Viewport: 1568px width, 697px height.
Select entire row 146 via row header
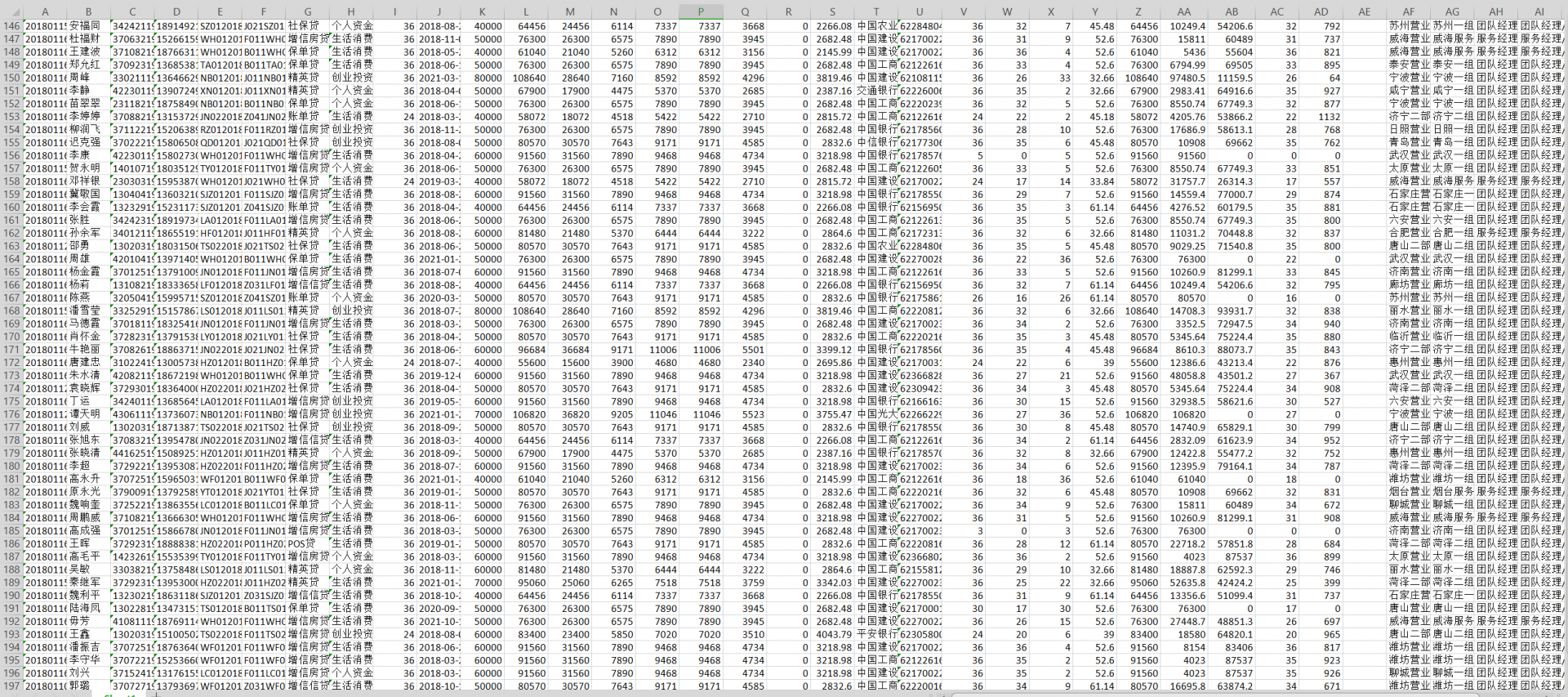(x=11, y=26)
